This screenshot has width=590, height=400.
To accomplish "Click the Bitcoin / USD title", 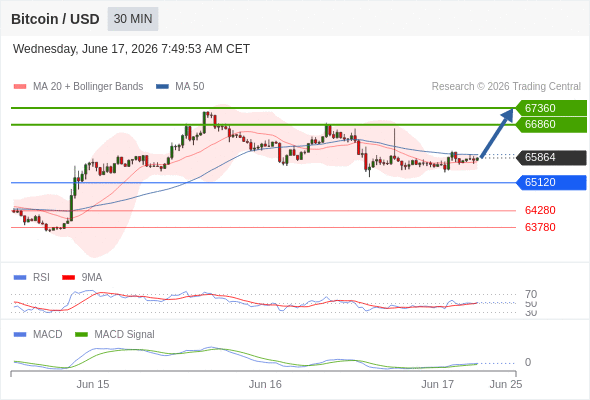I will click(55, 19).
